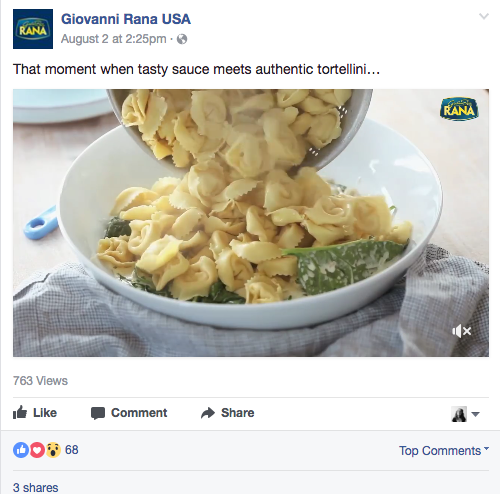Click the commenting profile avatar thumbnail
This screenshot has width=500, height=494.
coord(459,414)
